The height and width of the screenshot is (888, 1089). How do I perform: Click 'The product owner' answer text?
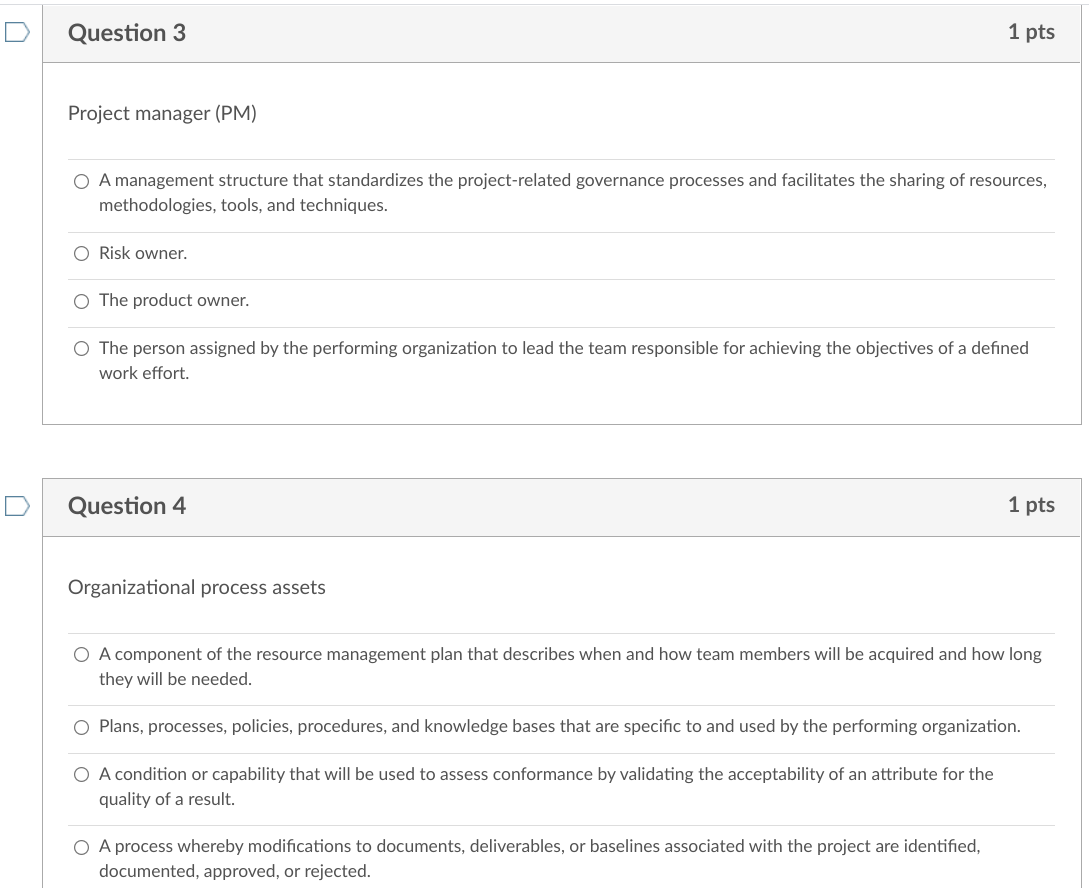point(173,300)
